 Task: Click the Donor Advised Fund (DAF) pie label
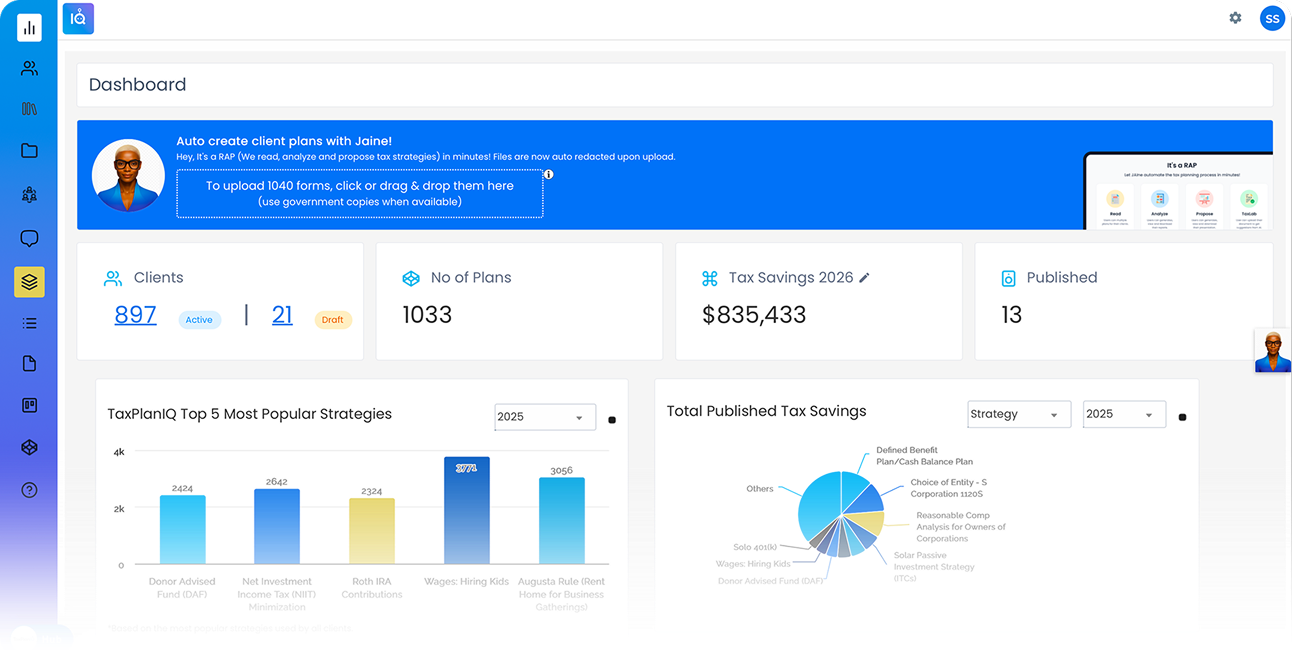(771, 581)
